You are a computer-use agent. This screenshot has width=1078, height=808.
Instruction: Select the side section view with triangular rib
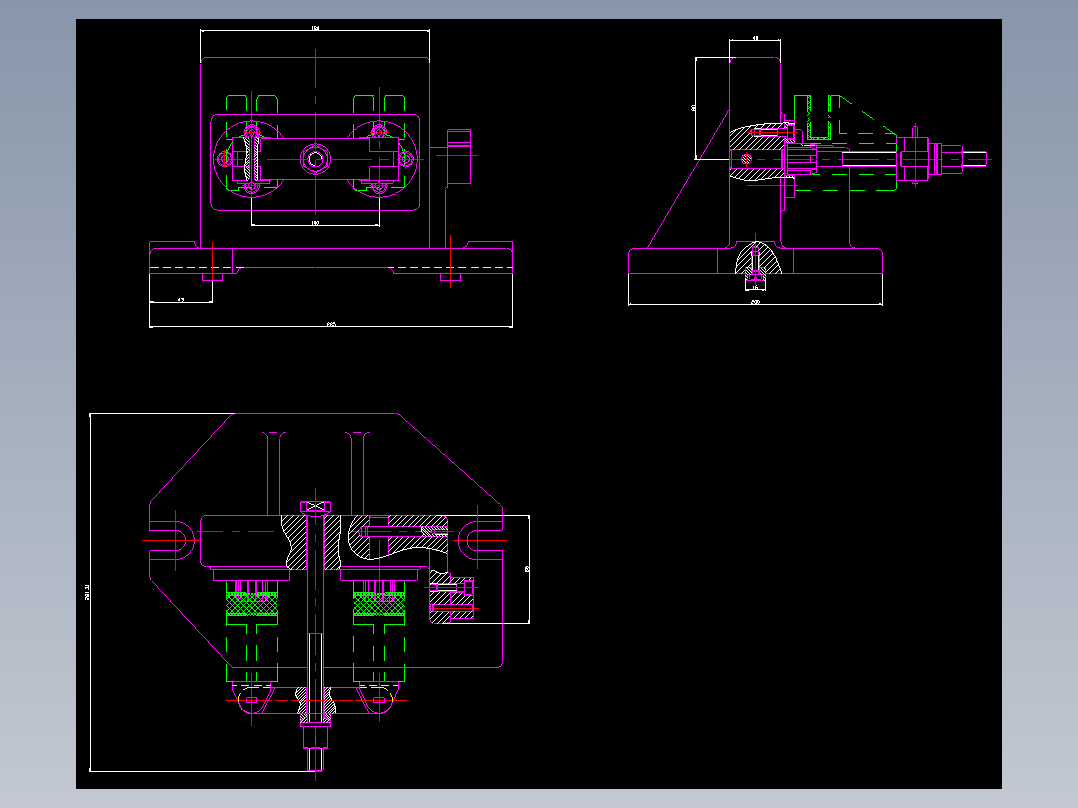(x=808, y=171)
